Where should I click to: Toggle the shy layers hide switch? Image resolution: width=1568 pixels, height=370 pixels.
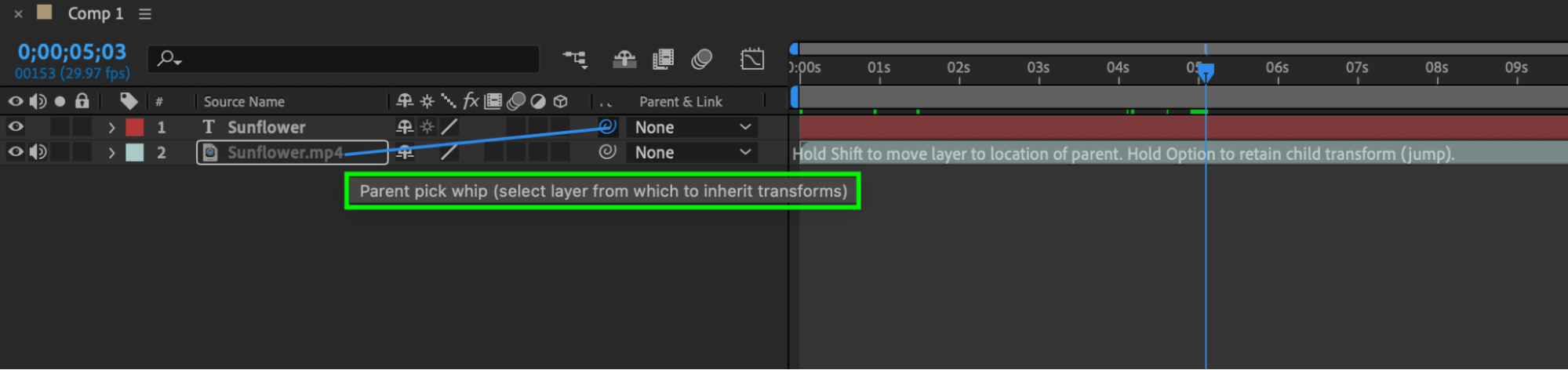624,59
